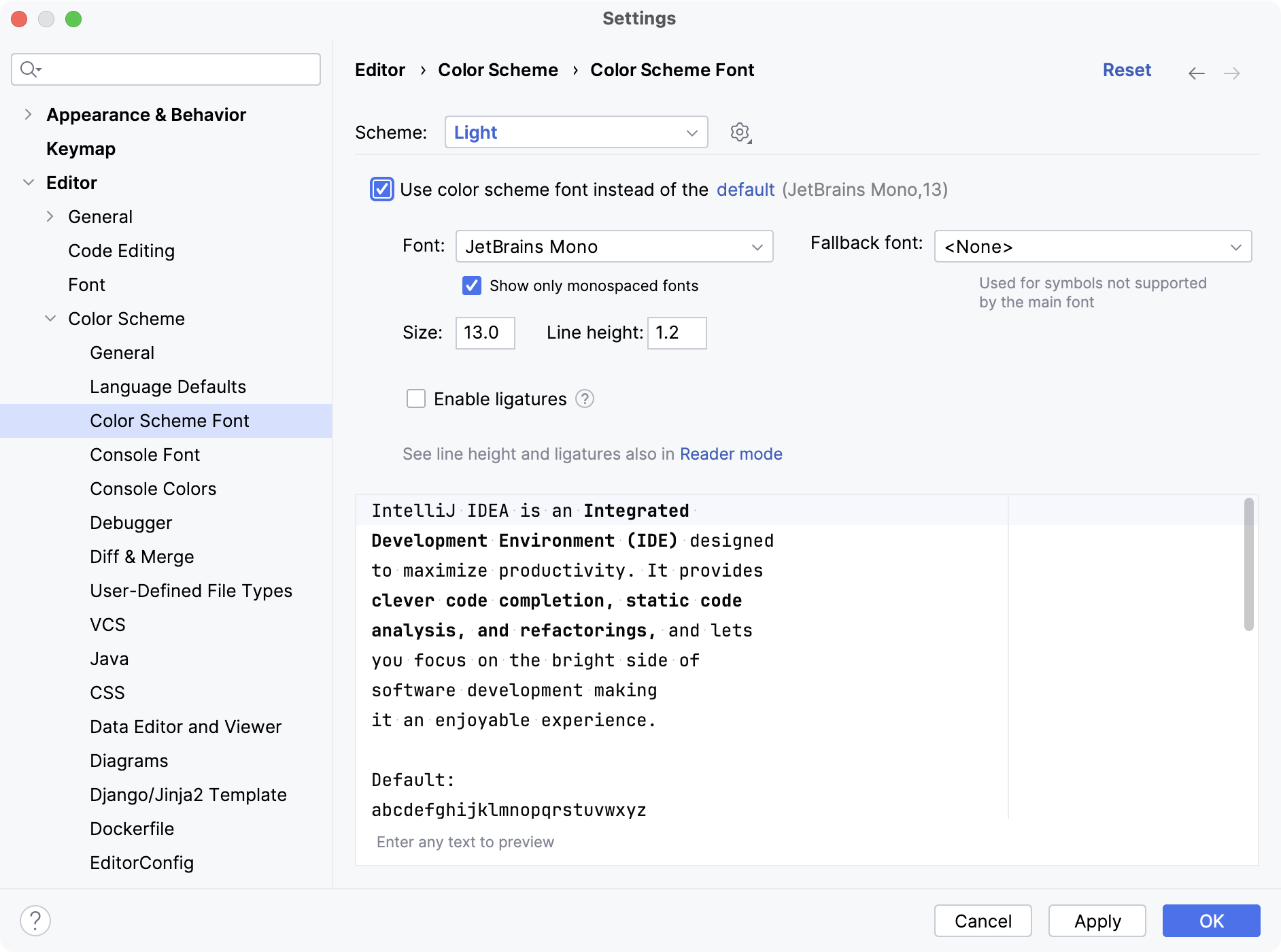Click the Apply button

tap(1096, 921)
